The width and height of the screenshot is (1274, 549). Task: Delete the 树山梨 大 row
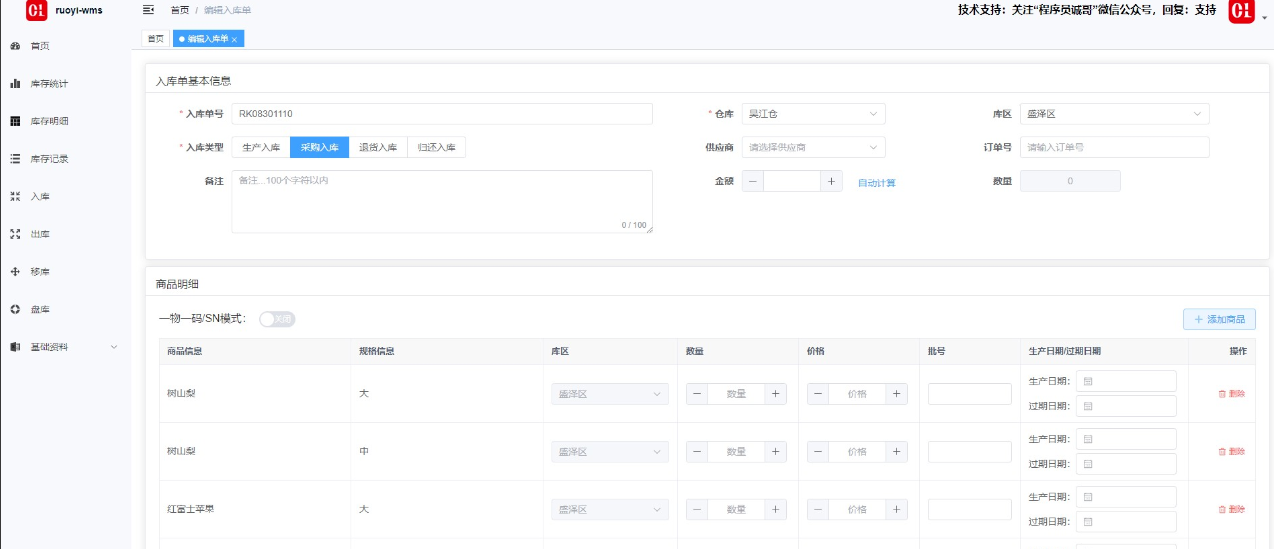tap(1232, 394)
